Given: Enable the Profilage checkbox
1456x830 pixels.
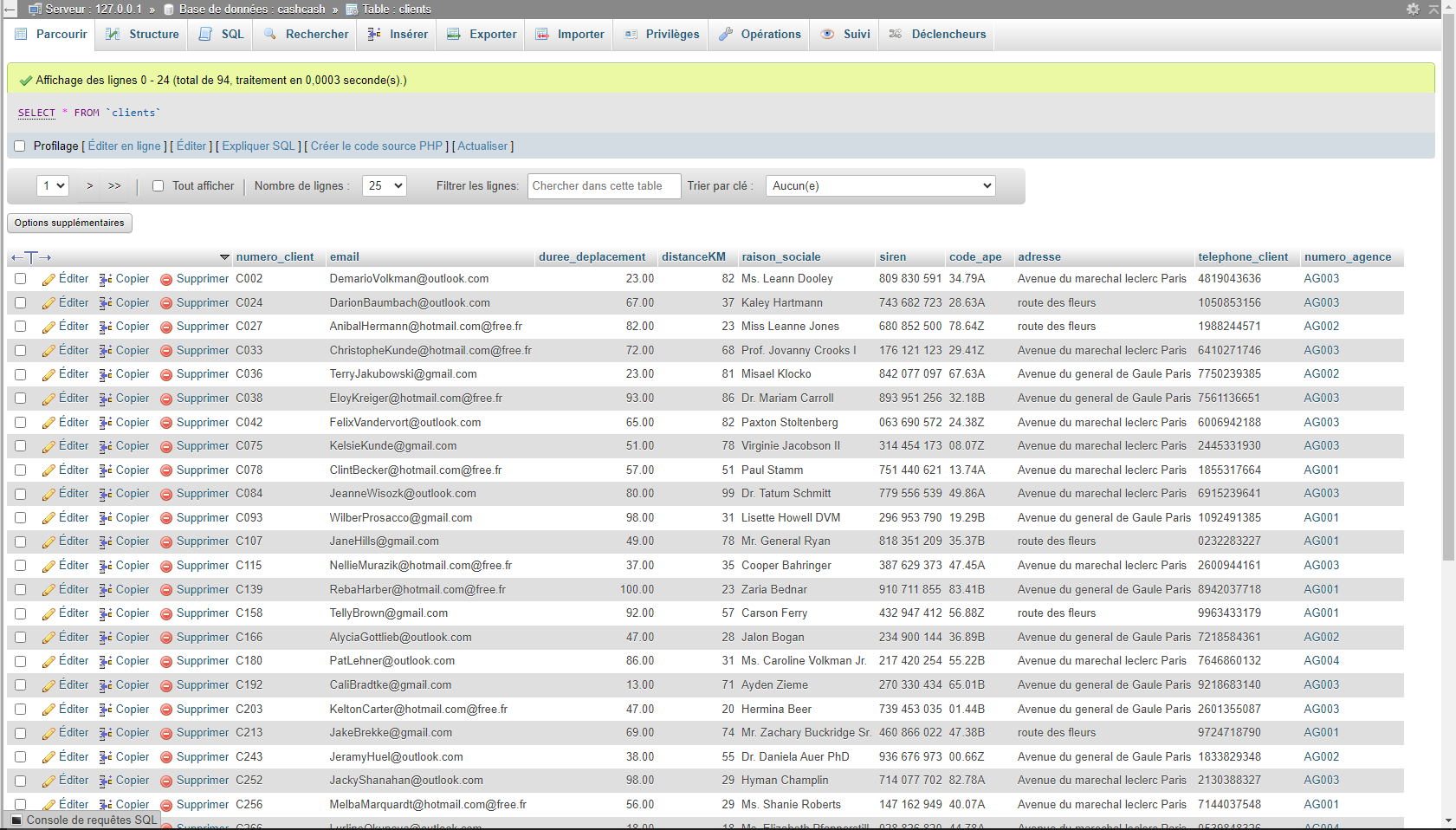Looking at the screenshot, I should pyautogui.click(x=20, y=146).
